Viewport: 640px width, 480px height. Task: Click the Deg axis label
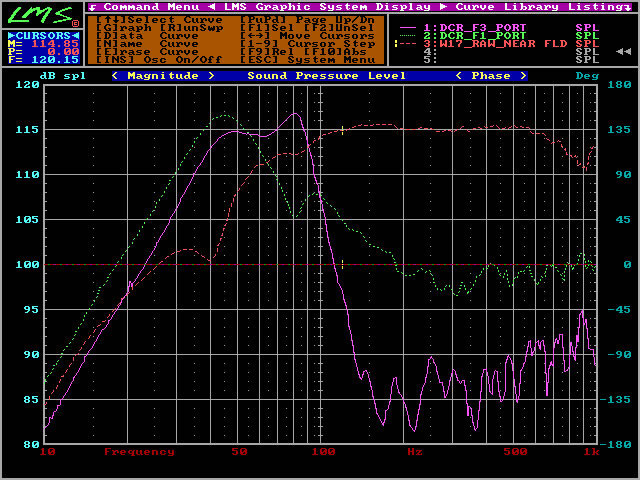pos(587,76)
